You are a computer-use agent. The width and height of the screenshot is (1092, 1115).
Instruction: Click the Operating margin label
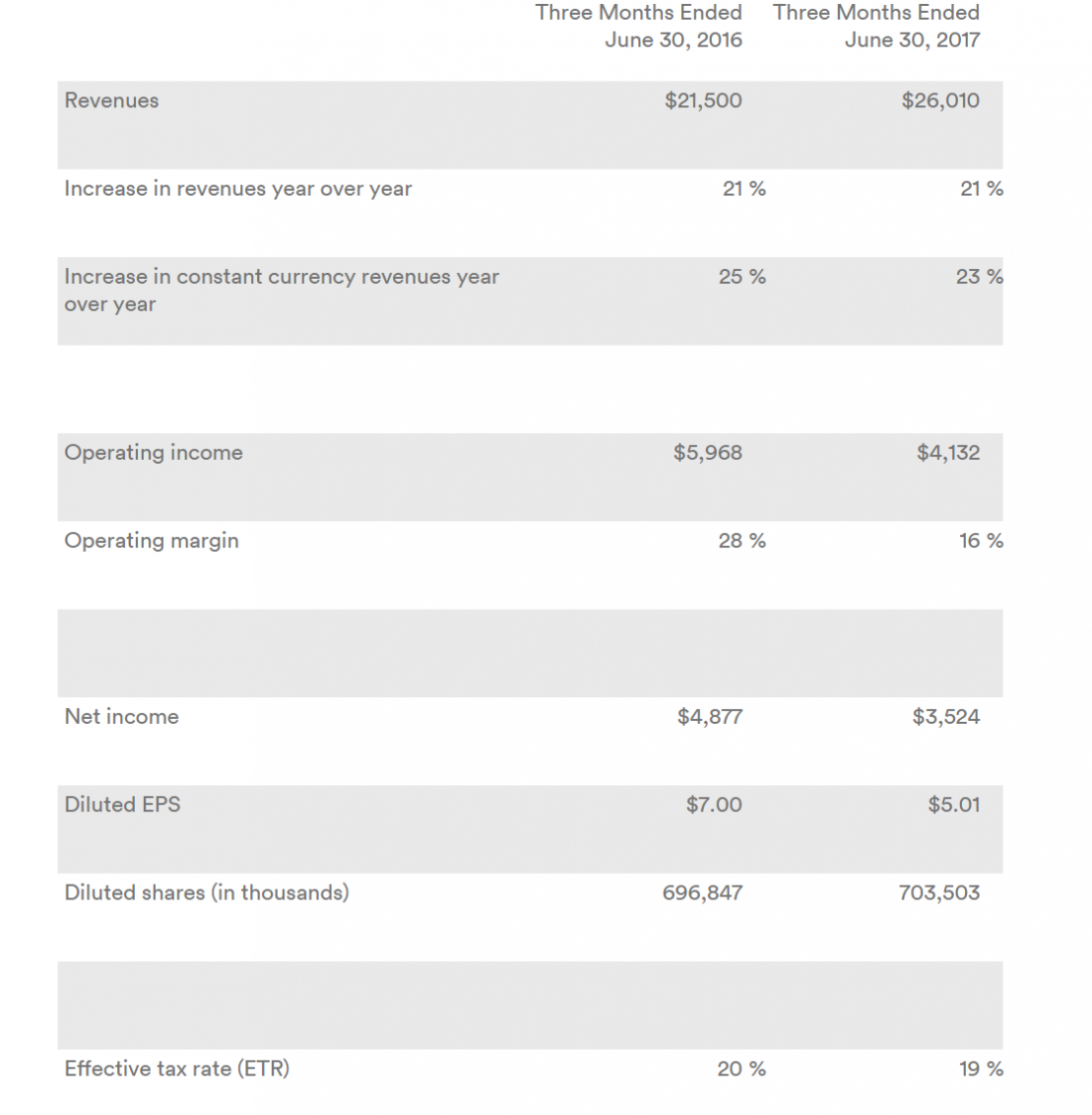[152, 540]
